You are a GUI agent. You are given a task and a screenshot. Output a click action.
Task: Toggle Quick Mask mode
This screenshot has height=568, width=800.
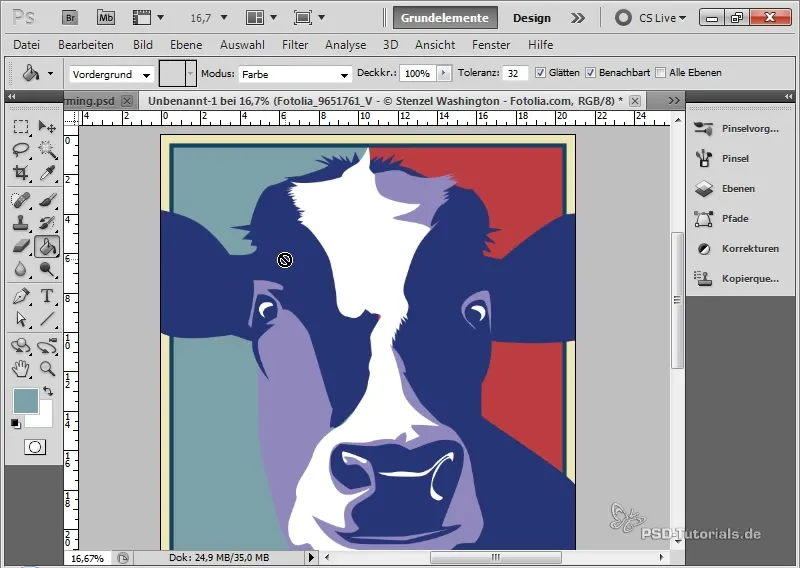[x=35, y=447]
